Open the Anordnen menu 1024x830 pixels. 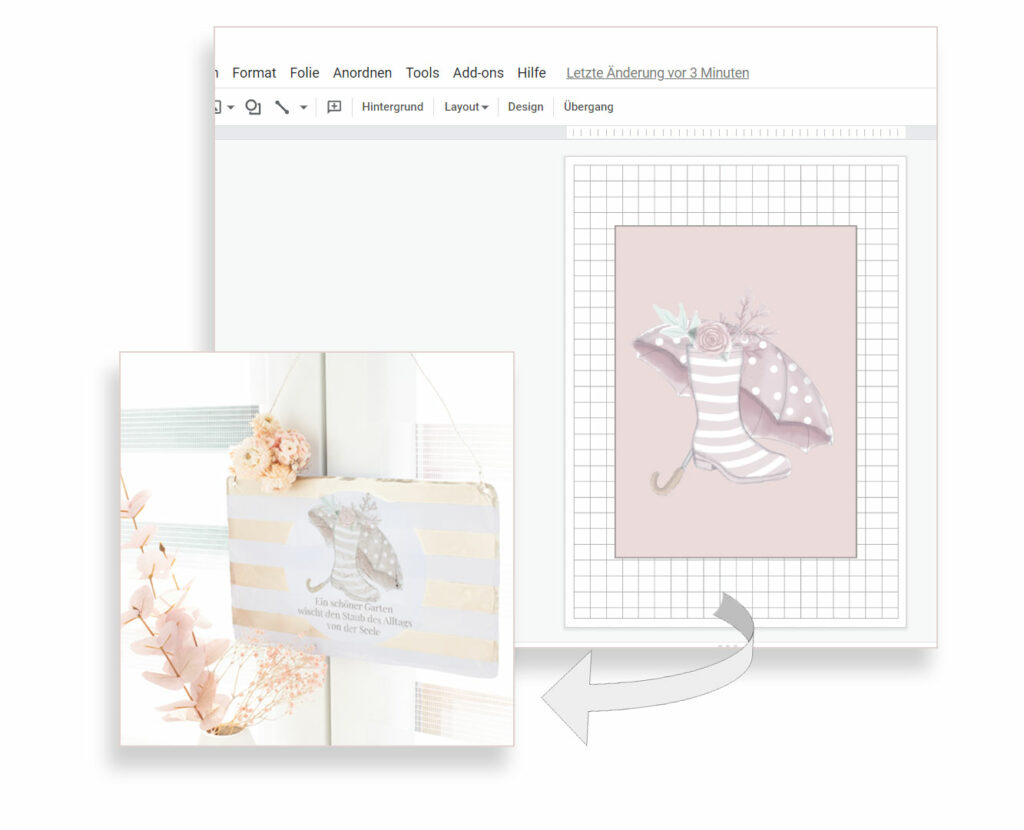click(x=362, y=73)
